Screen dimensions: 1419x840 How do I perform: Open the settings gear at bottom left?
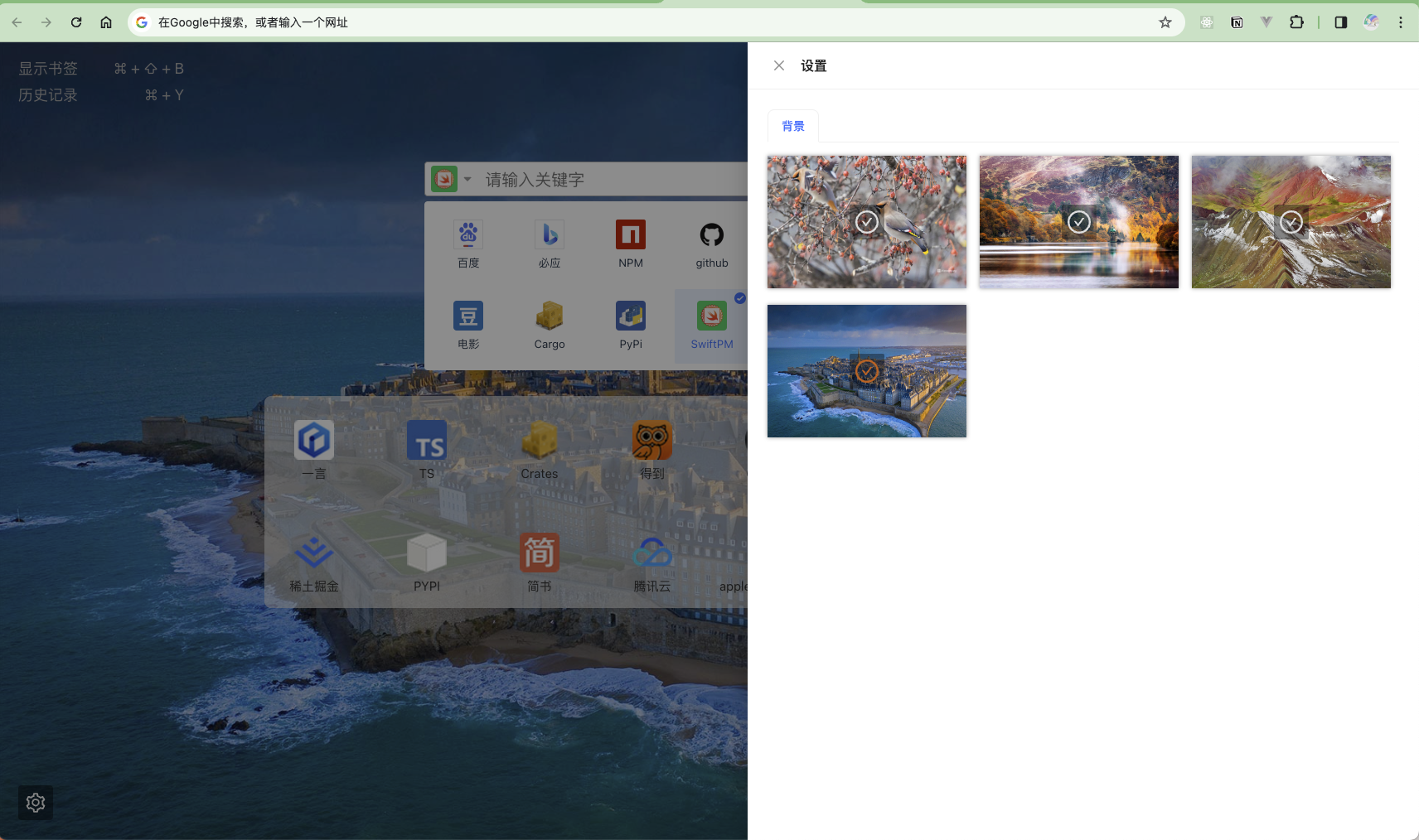coord(36,803)
